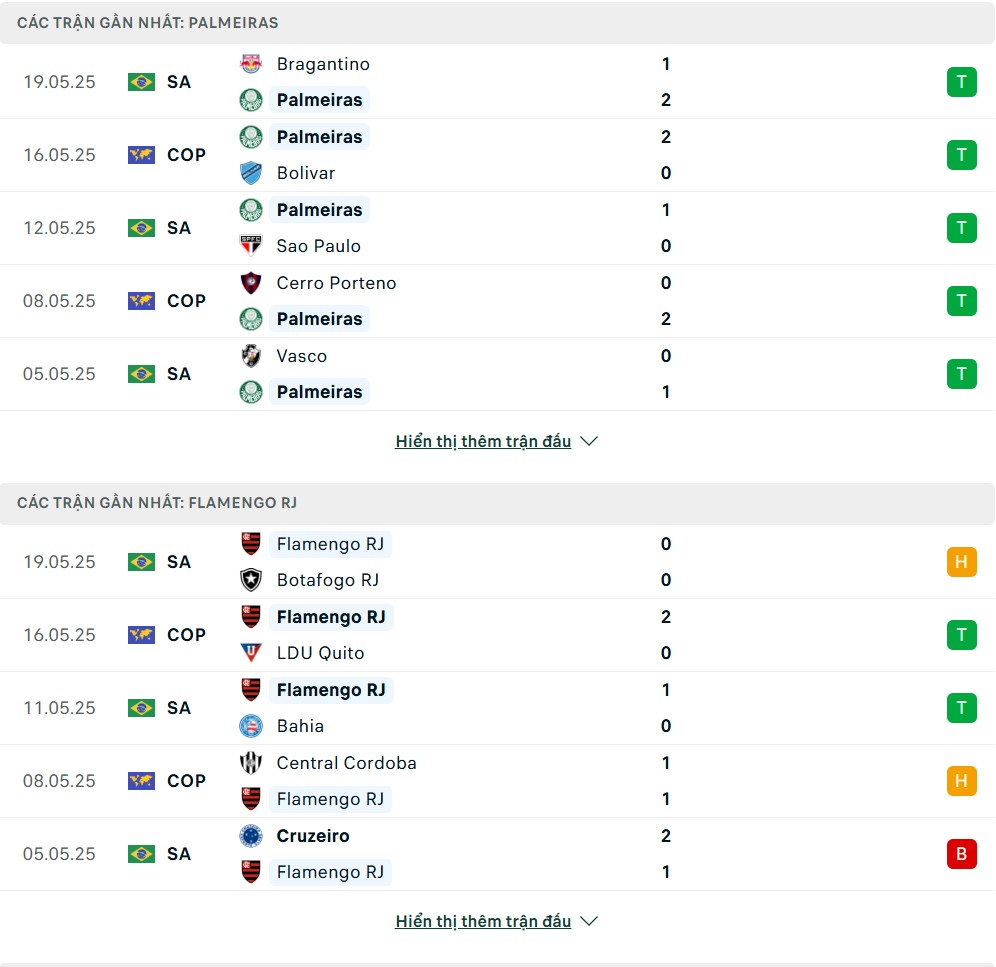The image size is (996, 967).
Task: Click the Cerro Porteno crest icon
Action: pyautogui.click(x=251, y=283)
